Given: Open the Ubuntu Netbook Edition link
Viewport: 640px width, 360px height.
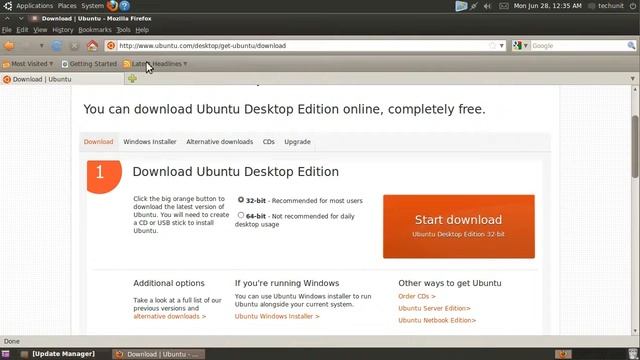Looking at the screenshot, I should click(437, 320).
